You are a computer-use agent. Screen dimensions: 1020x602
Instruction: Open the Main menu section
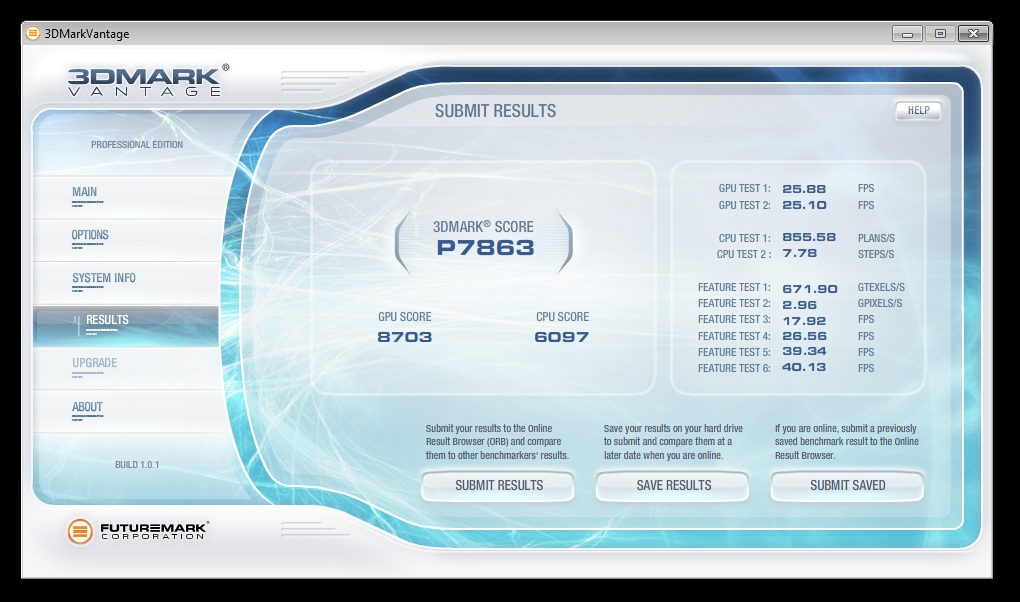pos(126,197)
